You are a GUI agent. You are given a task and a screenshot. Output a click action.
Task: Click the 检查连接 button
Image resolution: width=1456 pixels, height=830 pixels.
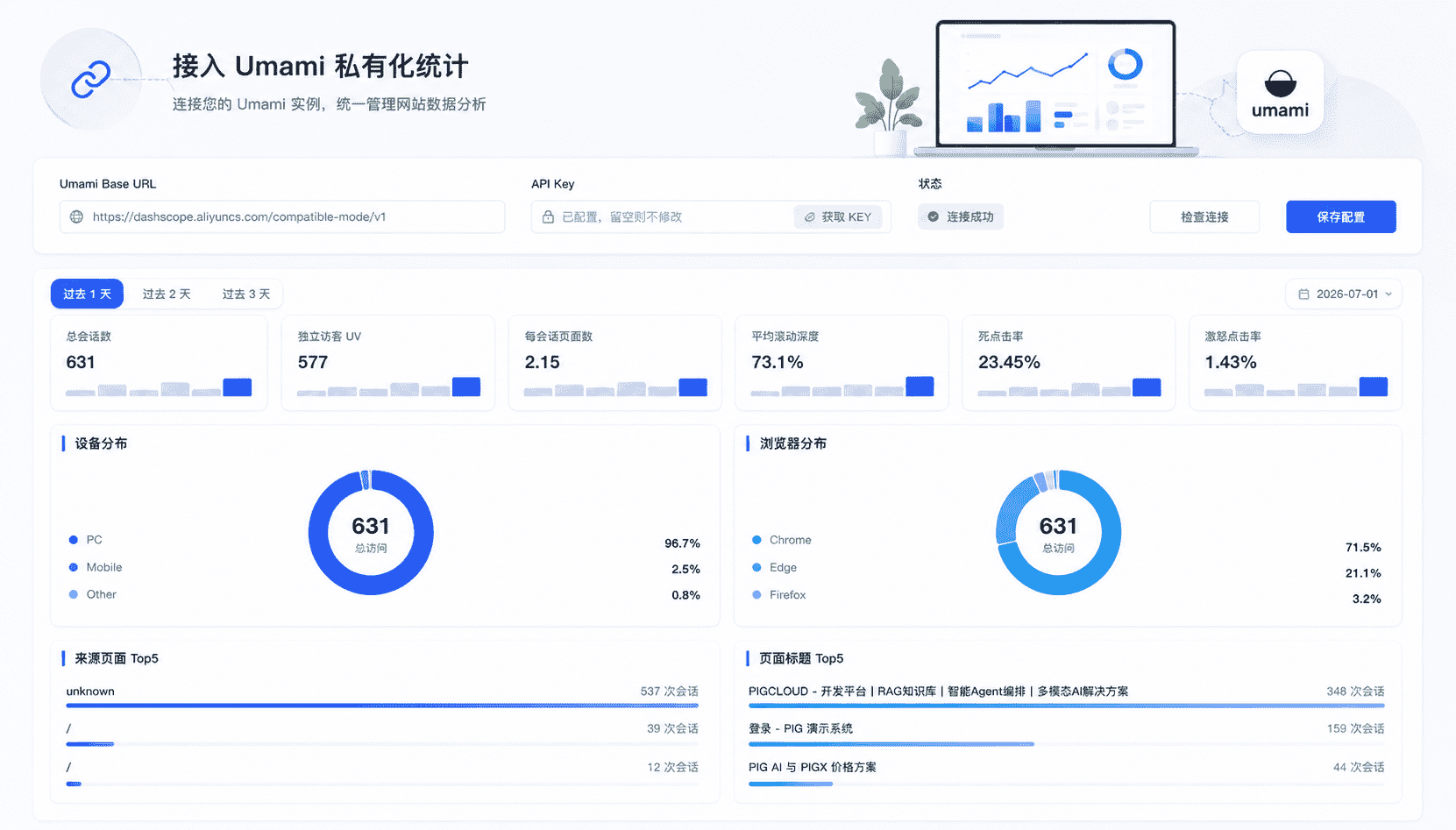tap(1204, 216)
